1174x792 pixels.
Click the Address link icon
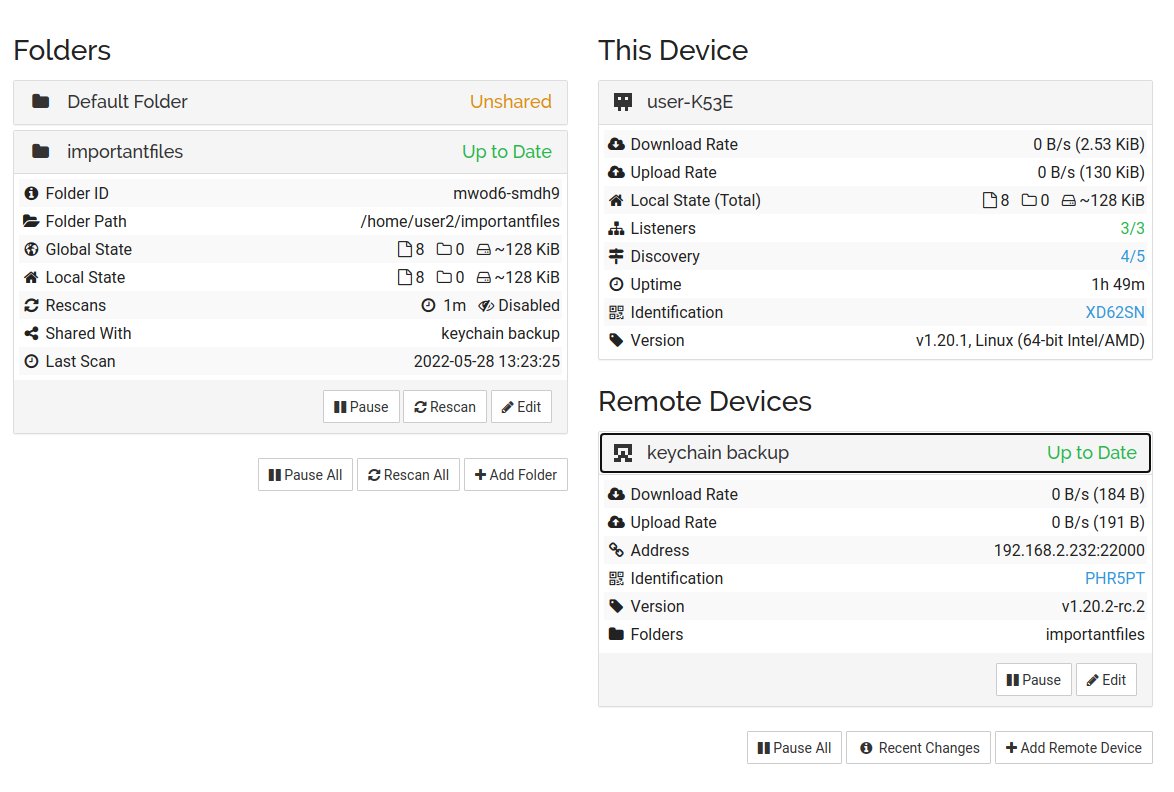coord(616,550)
